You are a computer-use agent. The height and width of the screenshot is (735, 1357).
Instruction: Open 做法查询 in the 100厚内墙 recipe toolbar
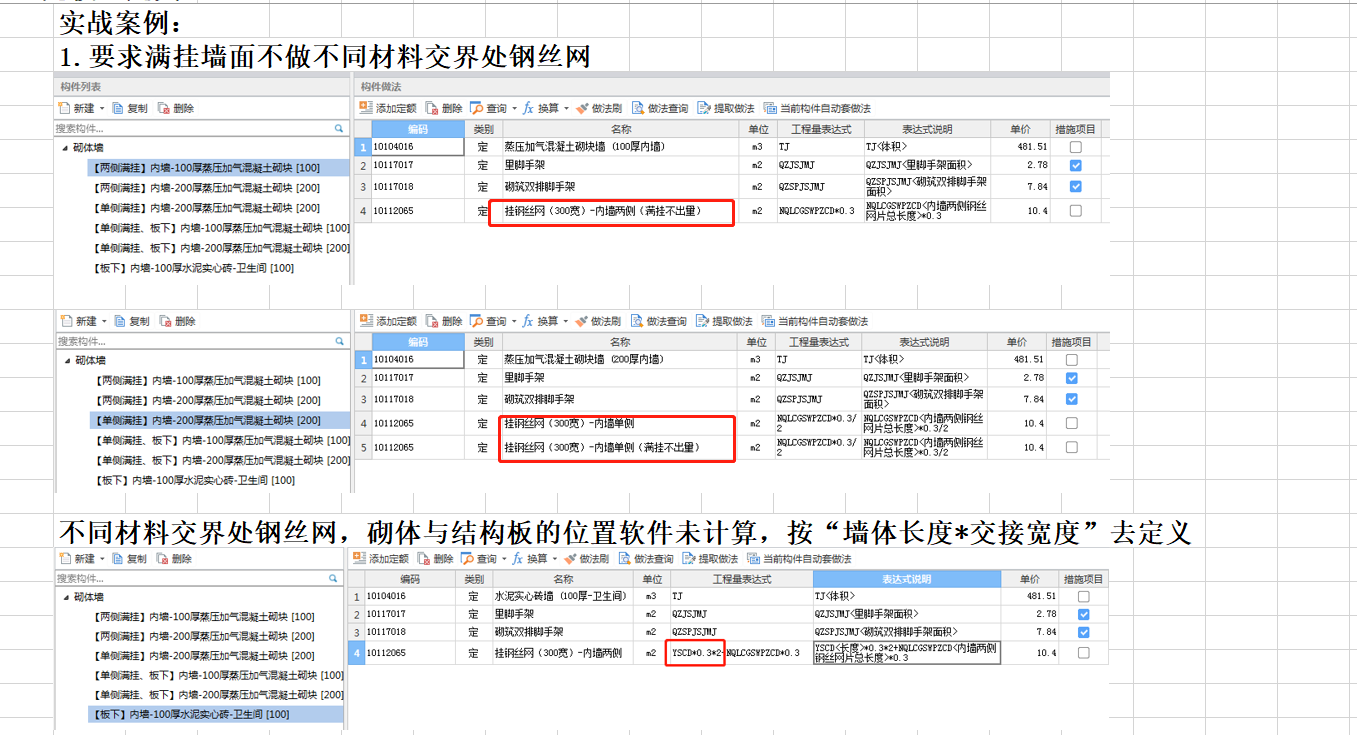pos(660,108)
